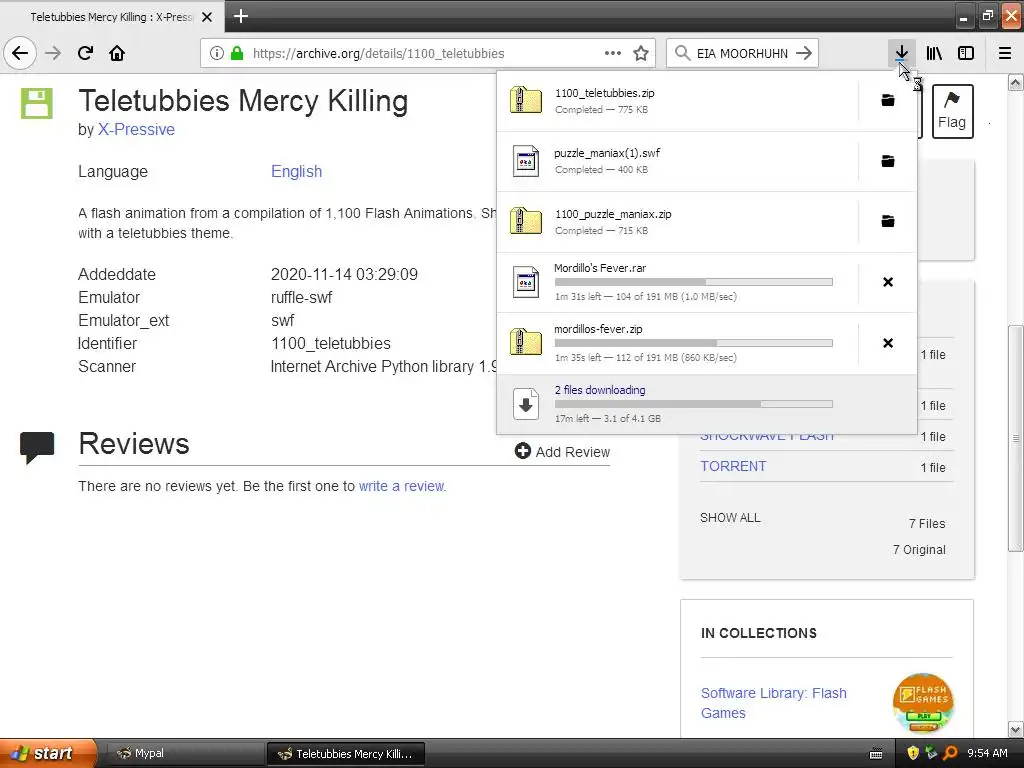1024x768 pixels.
Task: Show site information icon in address bar
Action: (x=216, y=53)
